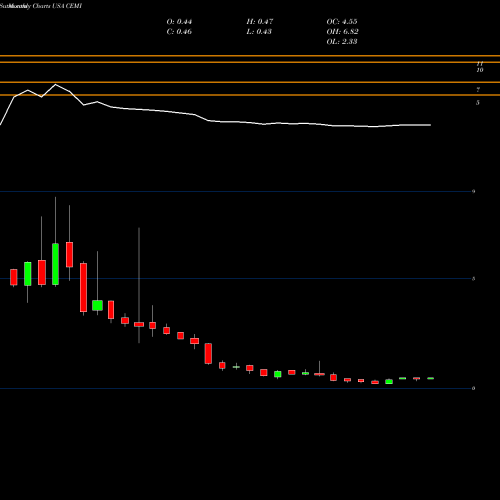
Task: Click the chart title ending in USA CEMI
Action: 41,6
